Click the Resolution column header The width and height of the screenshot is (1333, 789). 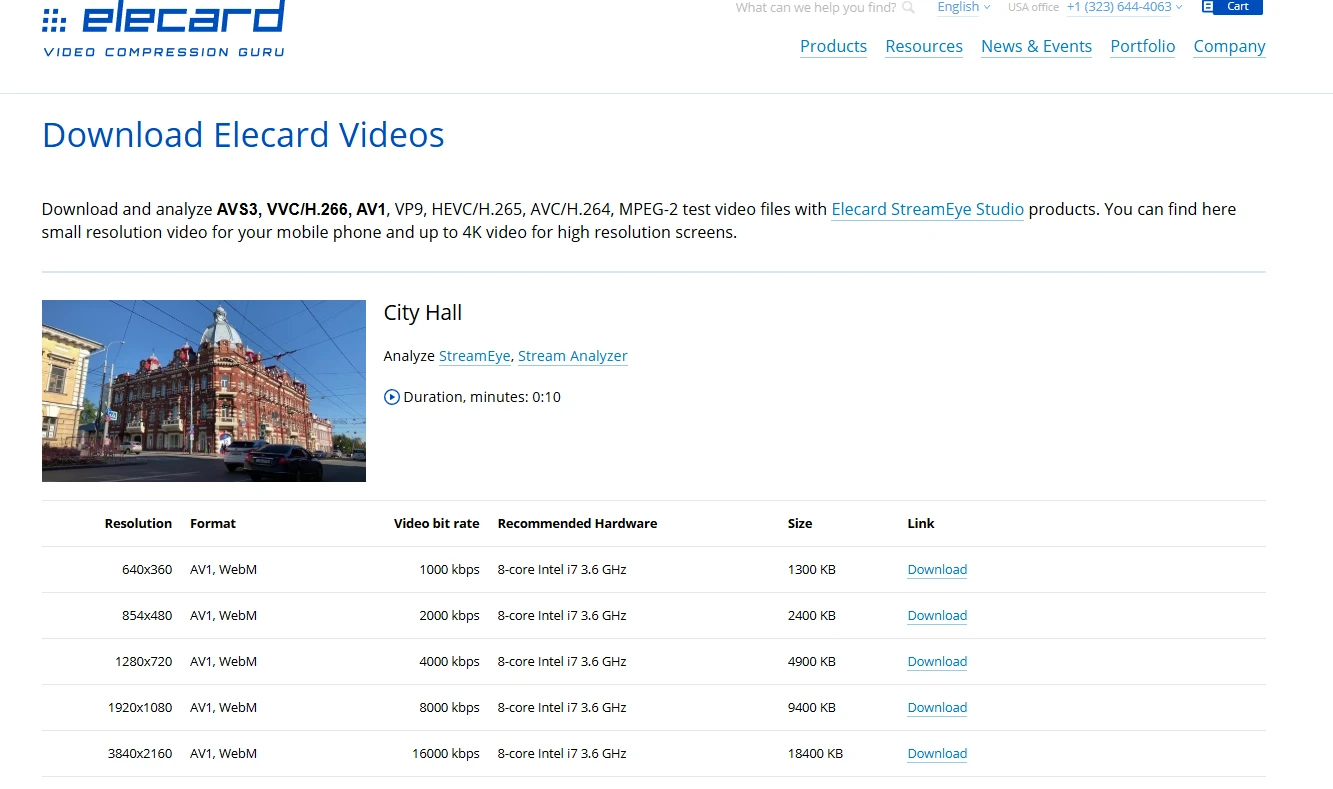(138, 523)
